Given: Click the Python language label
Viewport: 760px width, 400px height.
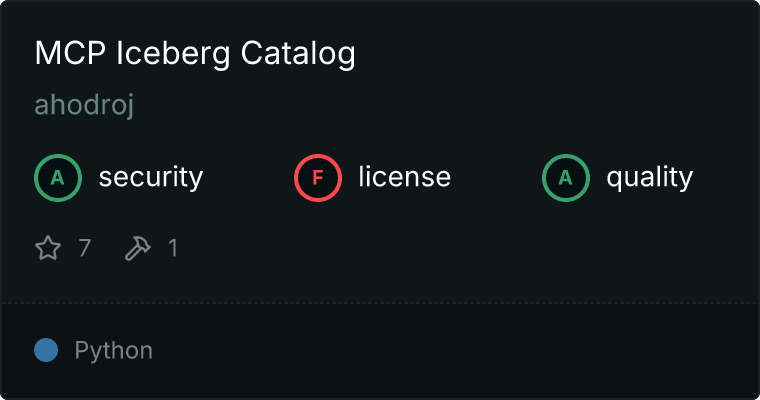Looking at the screenshot, I should point(114,351).
